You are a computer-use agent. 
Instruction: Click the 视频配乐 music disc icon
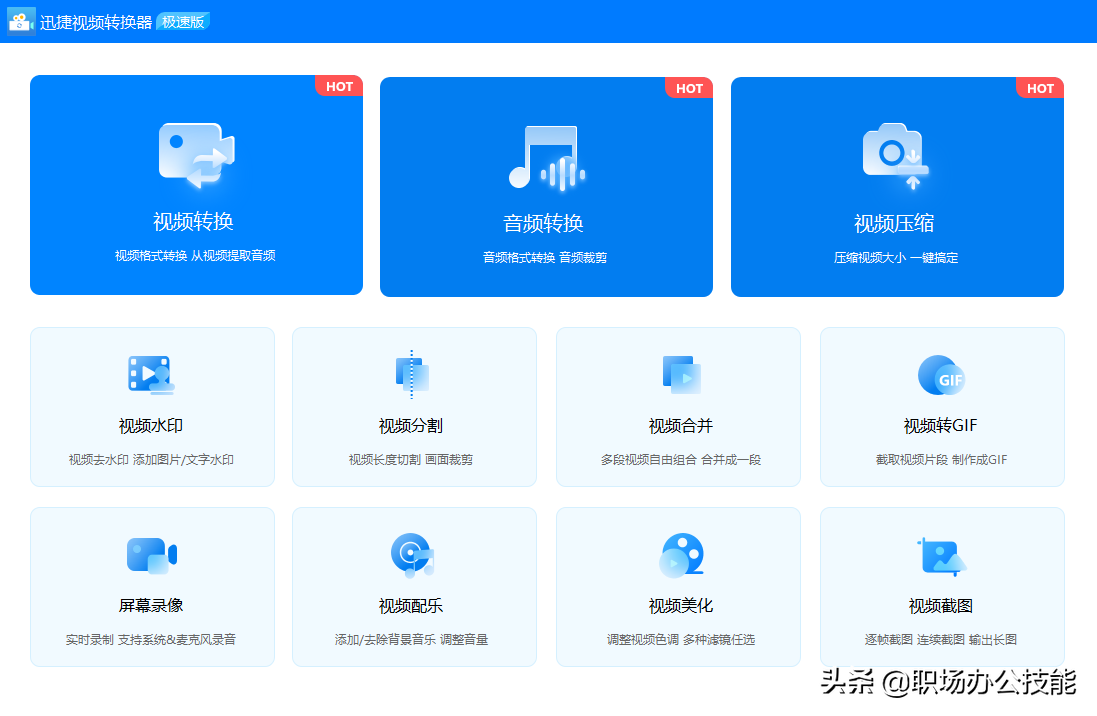click(x=413, y=555)
